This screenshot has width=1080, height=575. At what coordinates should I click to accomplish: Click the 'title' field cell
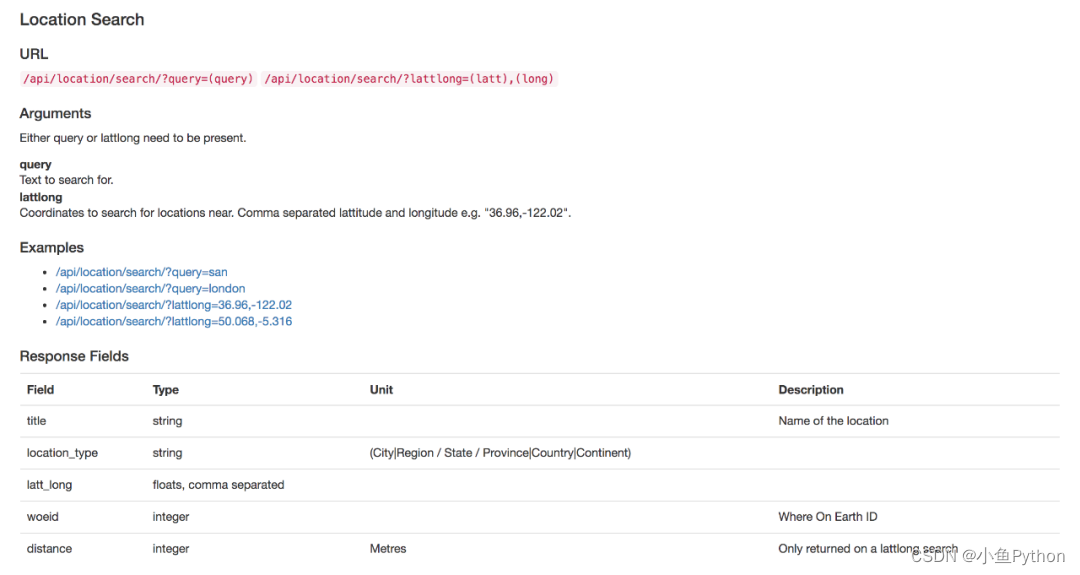[37, 421]
